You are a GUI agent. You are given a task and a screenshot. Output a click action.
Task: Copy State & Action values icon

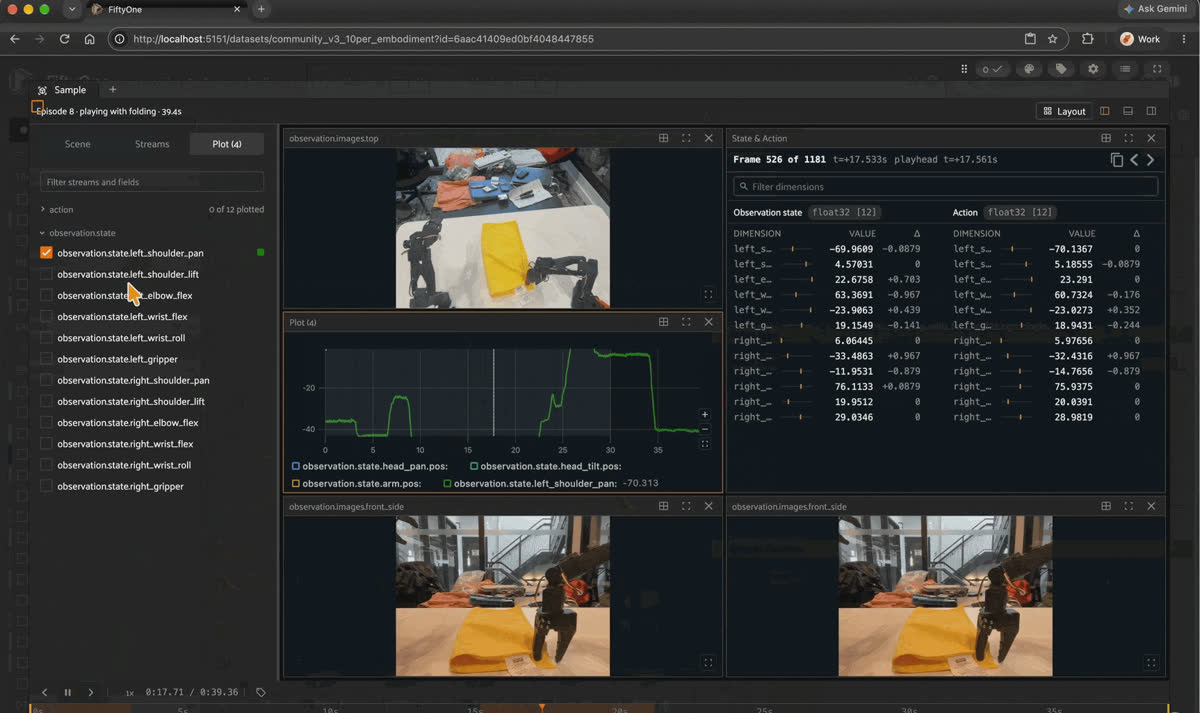[1117, 160]
